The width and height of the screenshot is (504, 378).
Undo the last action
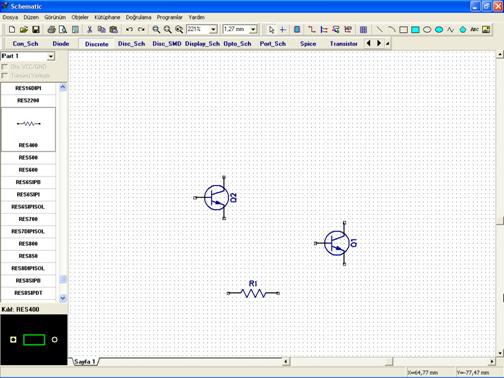(129, 30)
